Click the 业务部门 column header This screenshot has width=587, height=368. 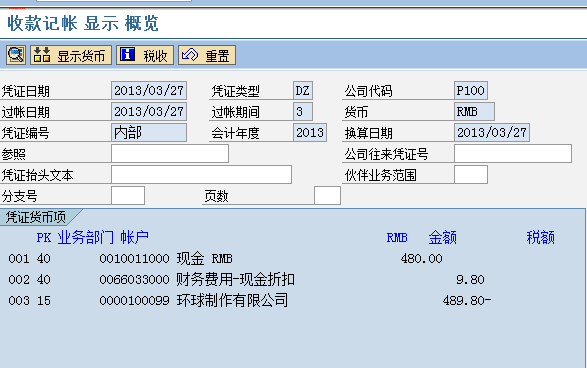coord(86,238)
